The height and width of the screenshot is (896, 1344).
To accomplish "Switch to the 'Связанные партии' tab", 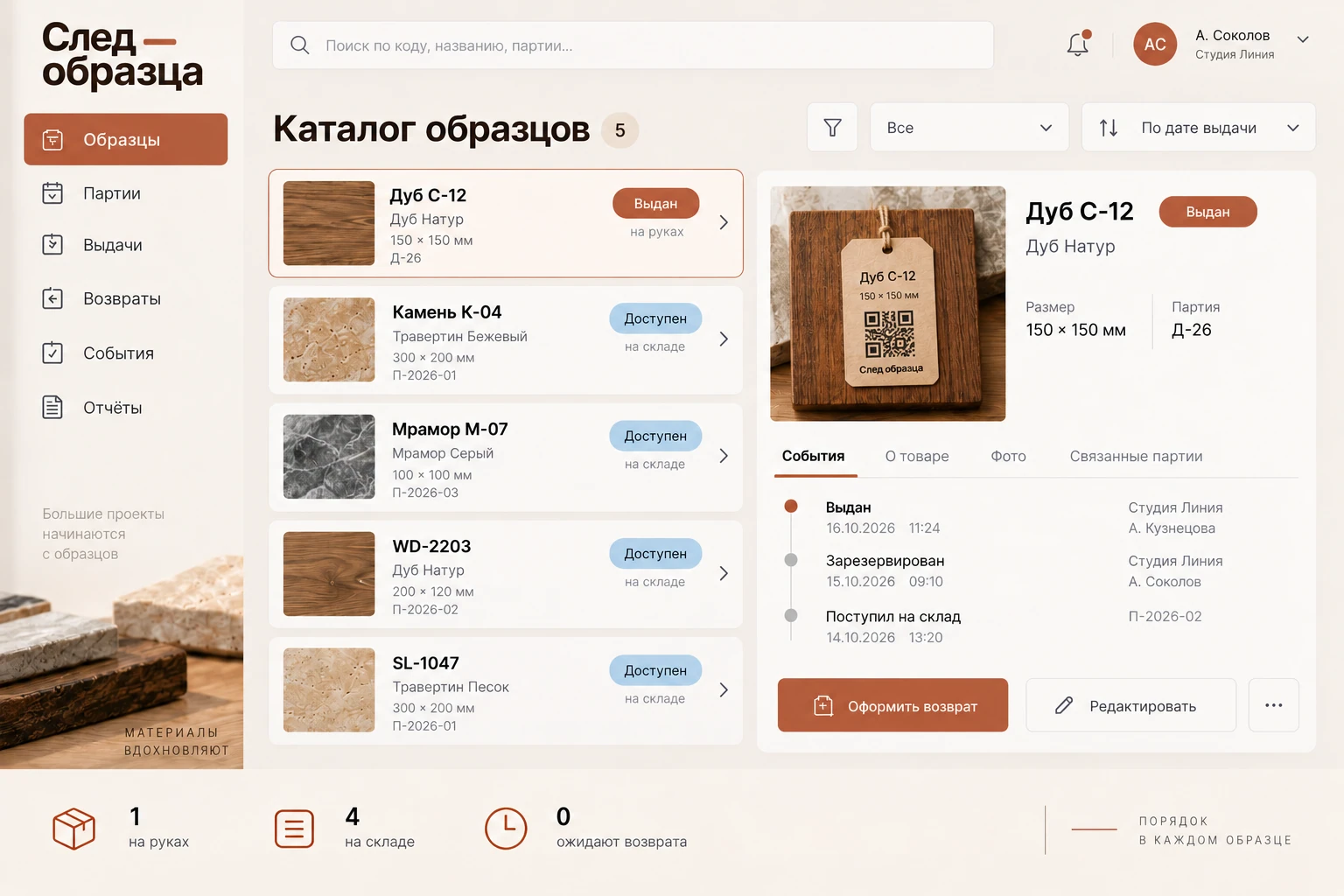I will (1136, 456).
